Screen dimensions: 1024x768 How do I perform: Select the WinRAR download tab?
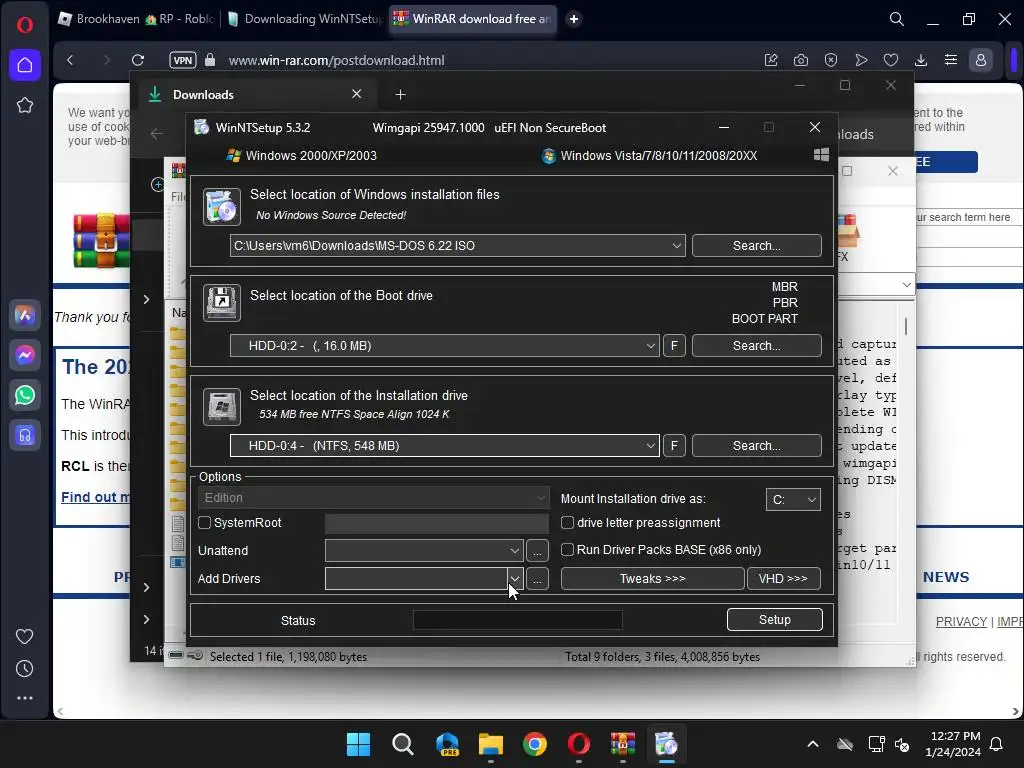coord(472,19)
